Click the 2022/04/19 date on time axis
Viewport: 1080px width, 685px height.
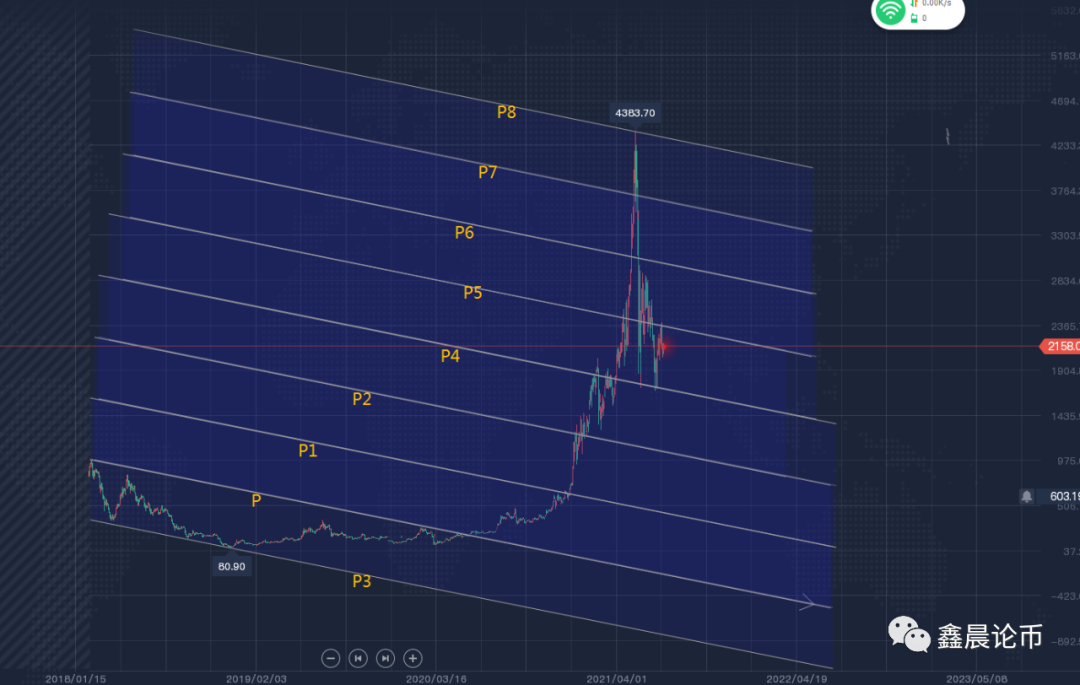(796, 679)
